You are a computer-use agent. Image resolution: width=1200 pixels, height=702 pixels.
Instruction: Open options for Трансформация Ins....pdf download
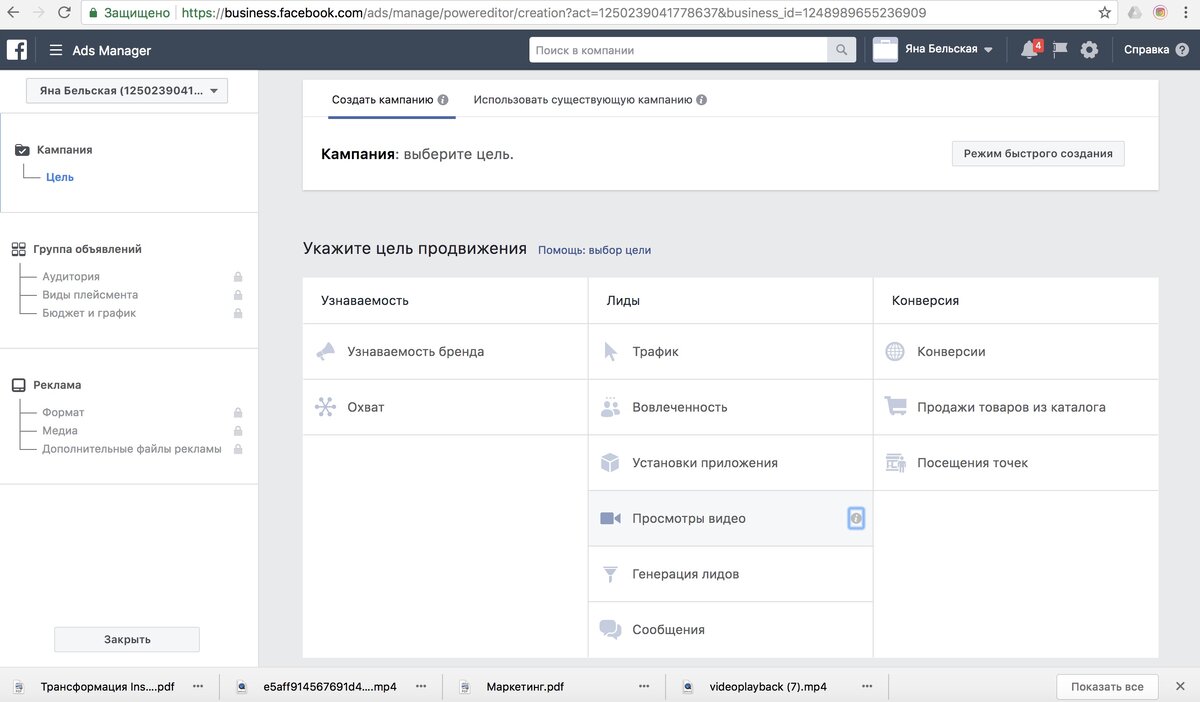tap(198, 687)
